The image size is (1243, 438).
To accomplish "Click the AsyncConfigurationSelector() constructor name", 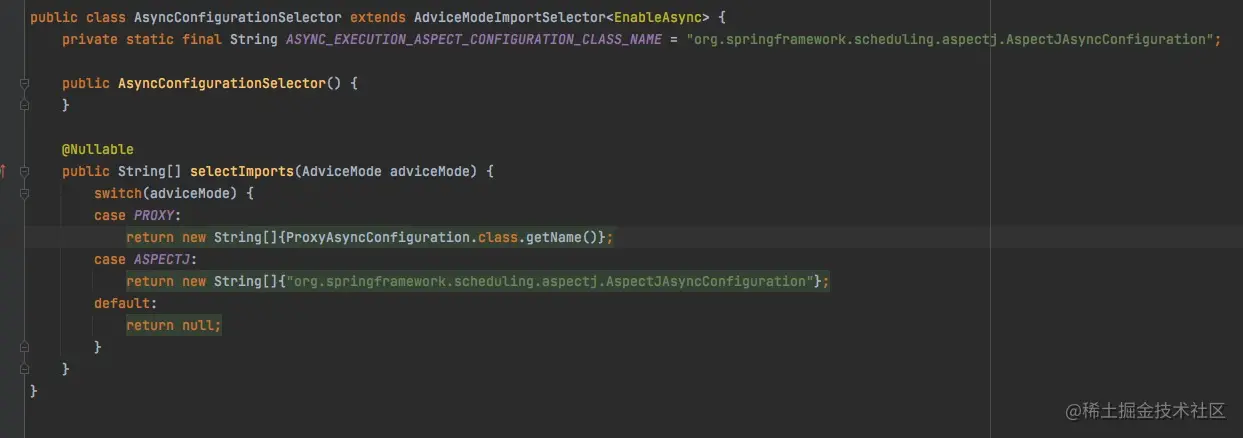I will [x=222, y=83].
